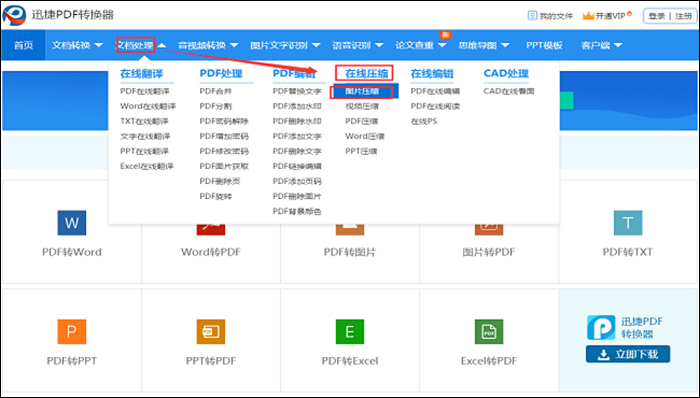This screenshot has height=398, width=700.
Task: Collapse the 文档处理 dropdown arrow
Action: coord(162,45)
